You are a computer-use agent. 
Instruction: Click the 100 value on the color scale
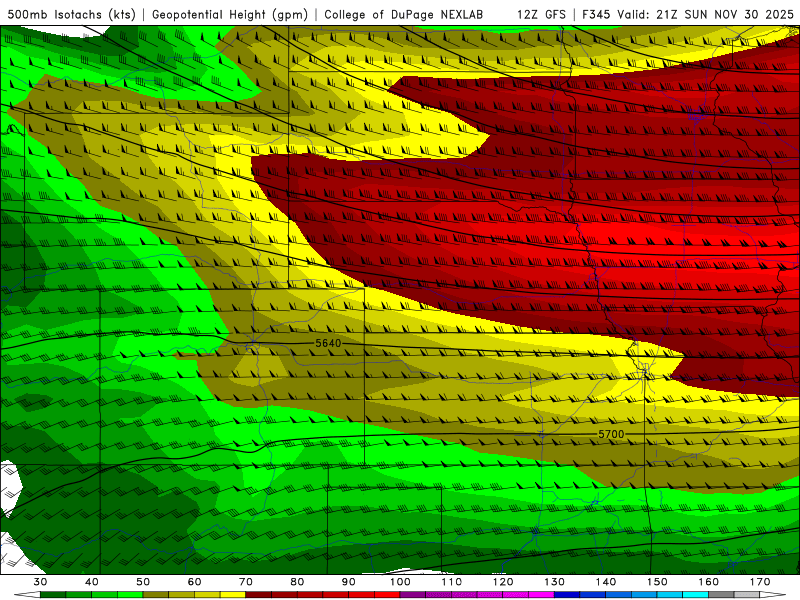click(x=400, y=582)
